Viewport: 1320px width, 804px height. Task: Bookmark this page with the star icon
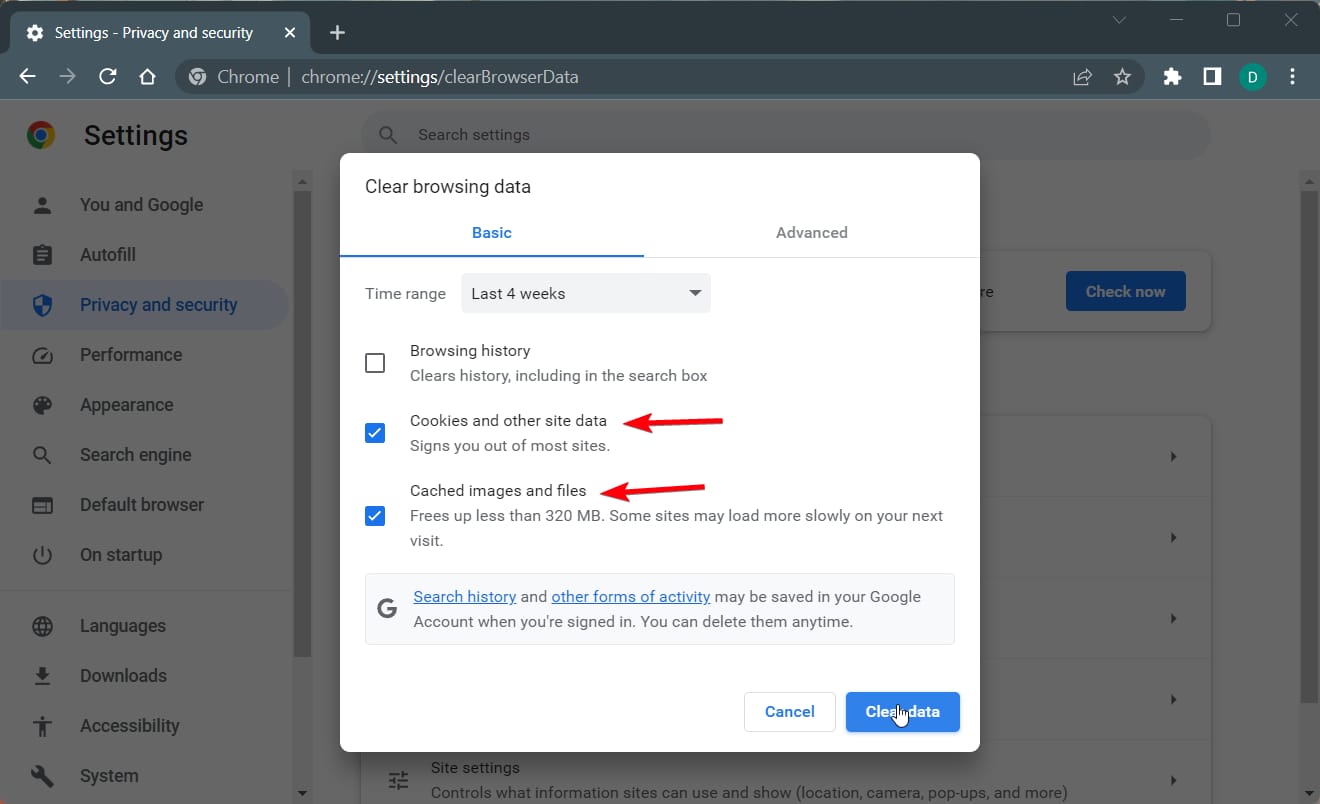pos(1122,77)
